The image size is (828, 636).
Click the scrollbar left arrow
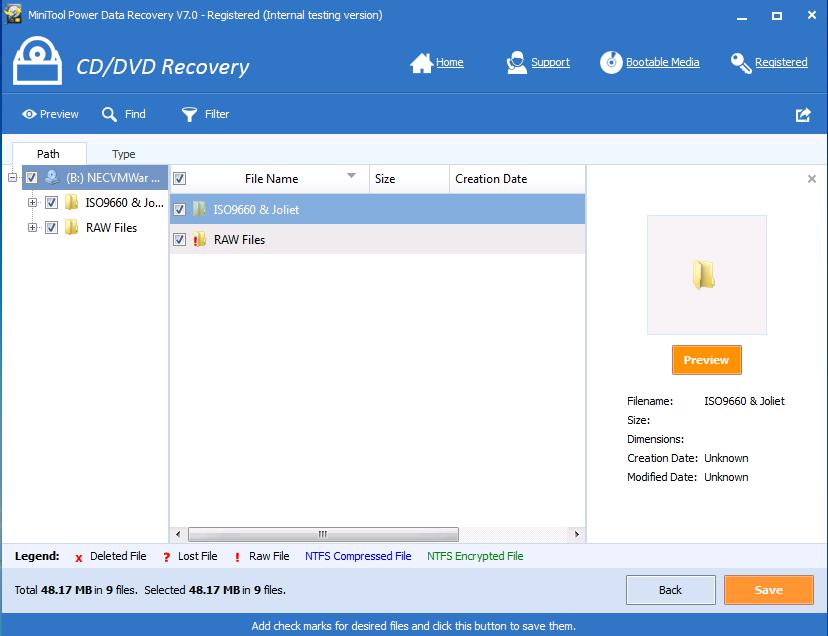178,534
